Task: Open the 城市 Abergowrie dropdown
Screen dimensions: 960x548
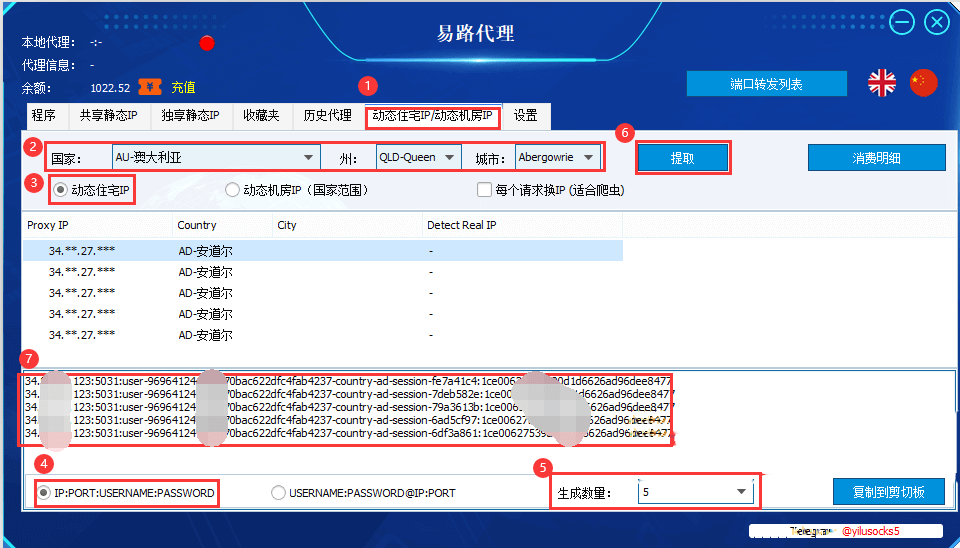Action: [557, 157]
